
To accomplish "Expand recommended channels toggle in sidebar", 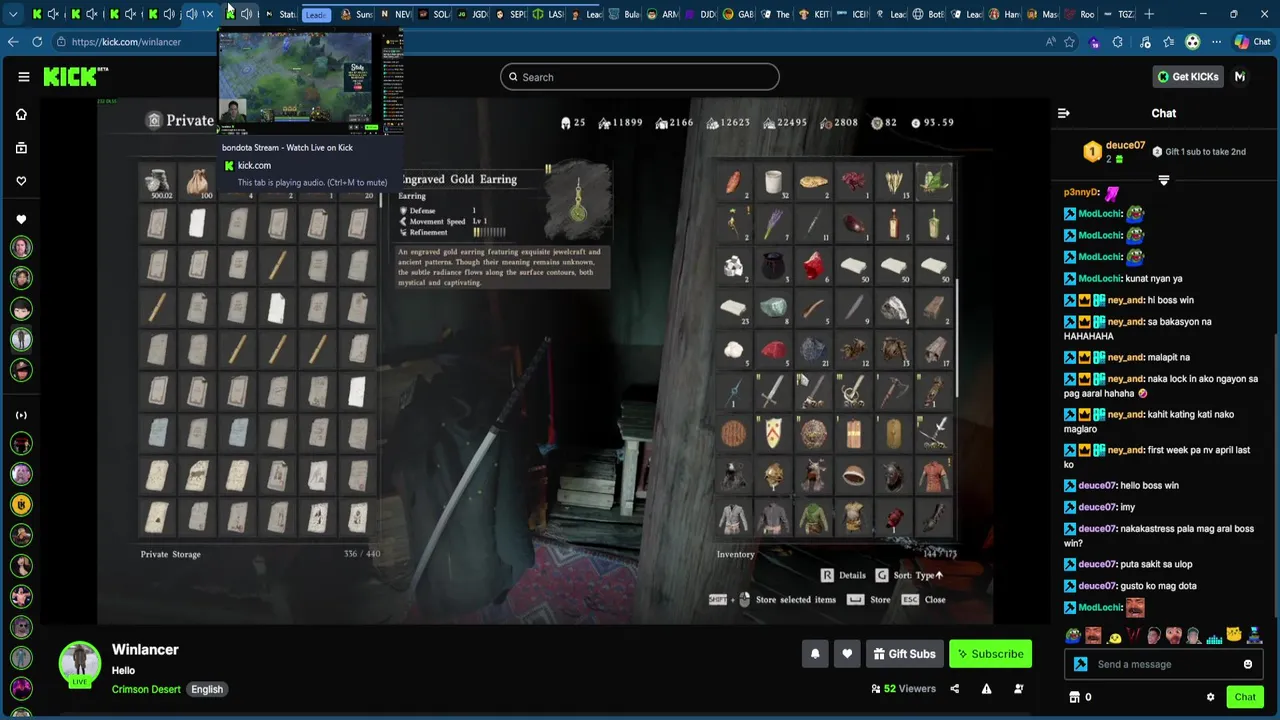I will (x=21, y=415).
